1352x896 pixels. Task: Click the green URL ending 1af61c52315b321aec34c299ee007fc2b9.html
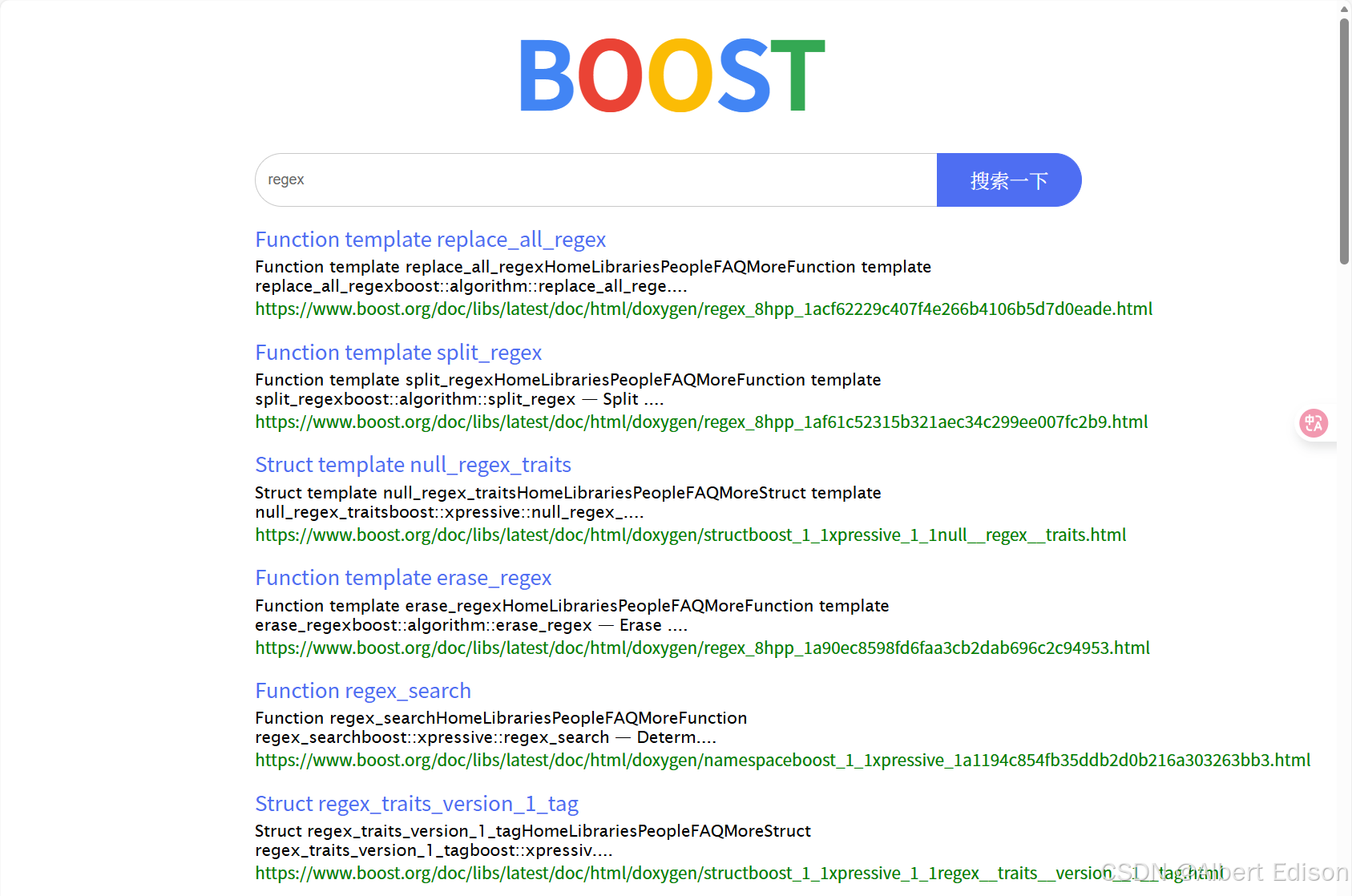pos(701,422)
